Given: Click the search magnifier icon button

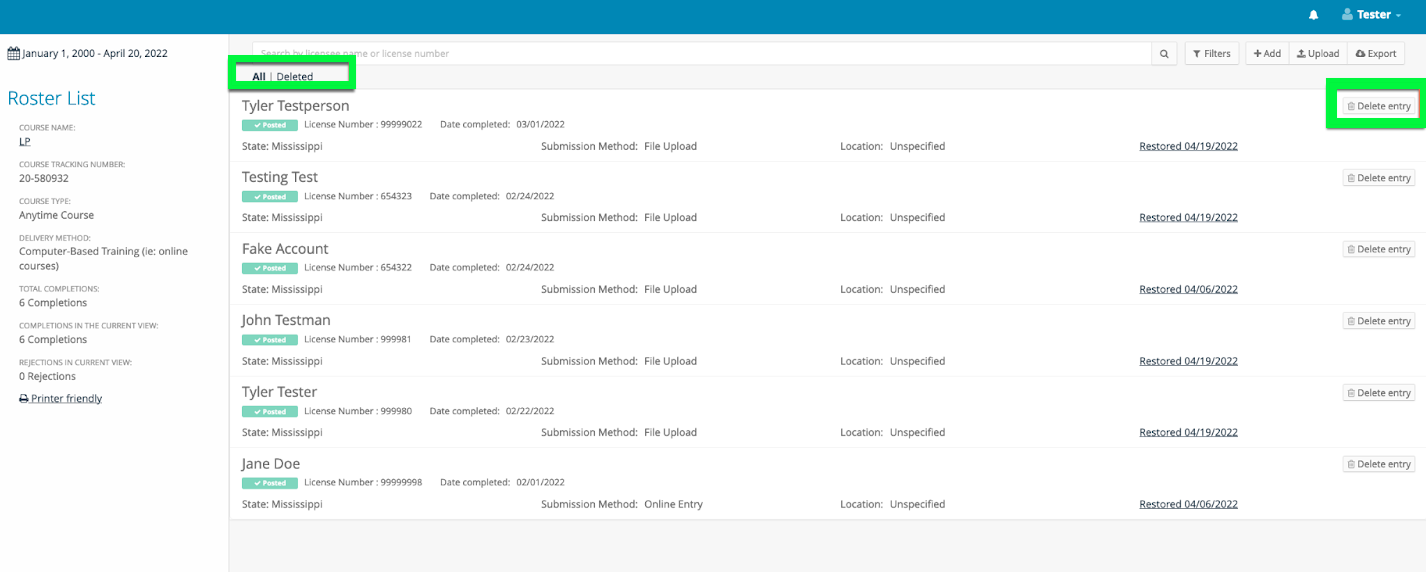Looking at the screenshot, I should click(1164, 54).
